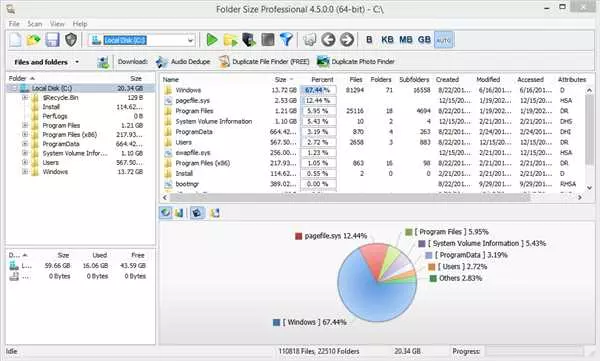Image resolution: width=600 pixels, height=361 pixels.
Task: Click the fourth chart toolbar icon
Action: [x=215, y=212]
